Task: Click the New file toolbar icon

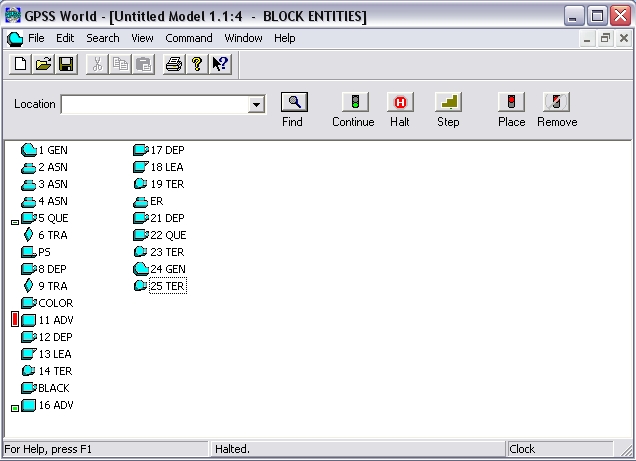Action: [x=21, y=64]
